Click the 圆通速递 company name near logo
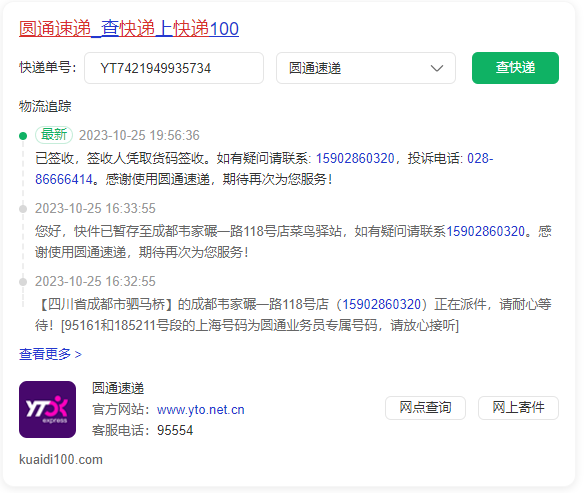 point(118,388)
